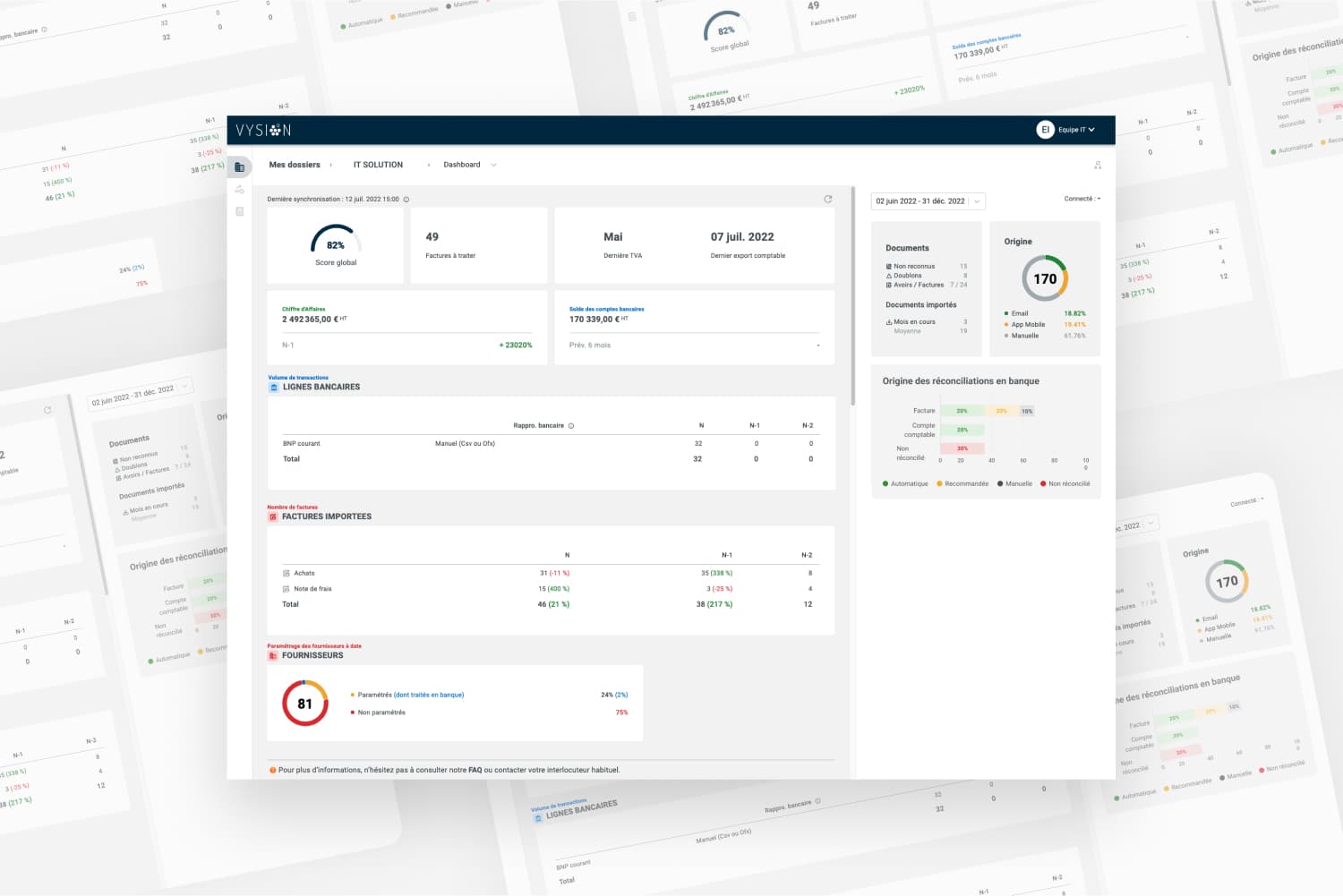Click Paramétrage des fournisseurs à date label
Image resolution: width=1343 pixels, height=896 pixels.
(x=314, y=646)
